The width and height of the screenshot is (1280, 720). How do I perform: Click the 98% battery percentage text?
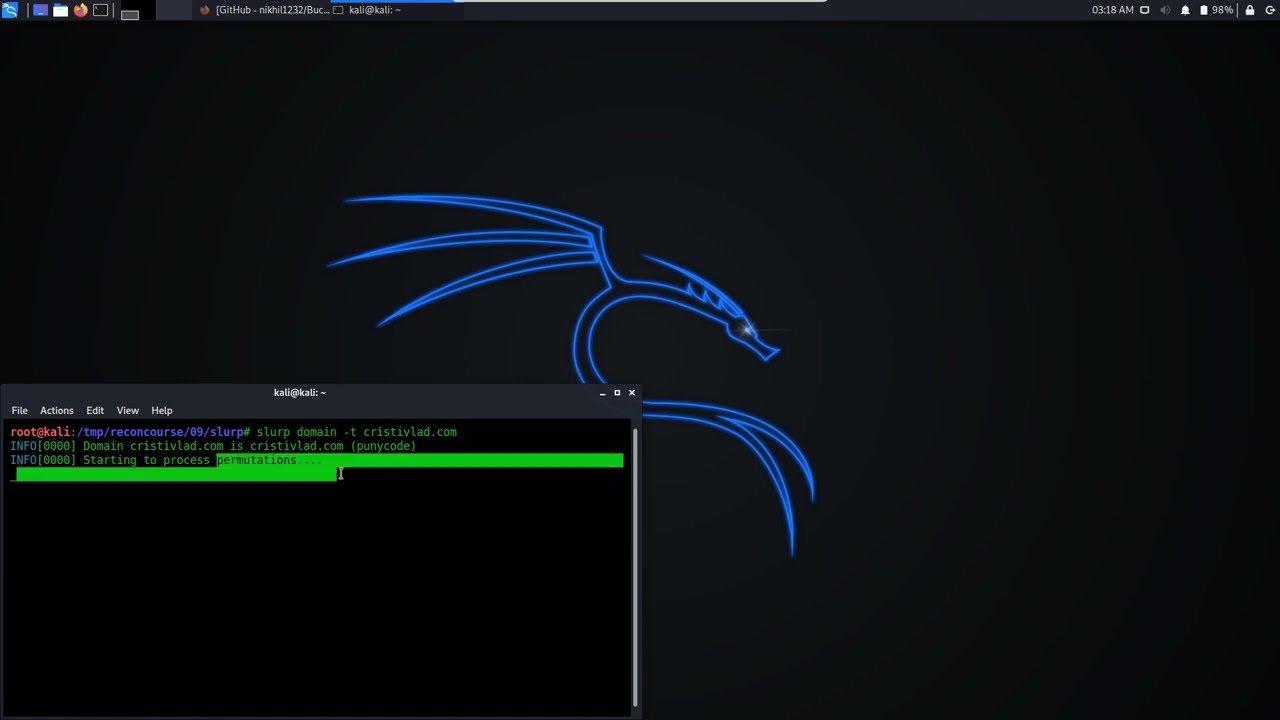tap(1223, 10)
